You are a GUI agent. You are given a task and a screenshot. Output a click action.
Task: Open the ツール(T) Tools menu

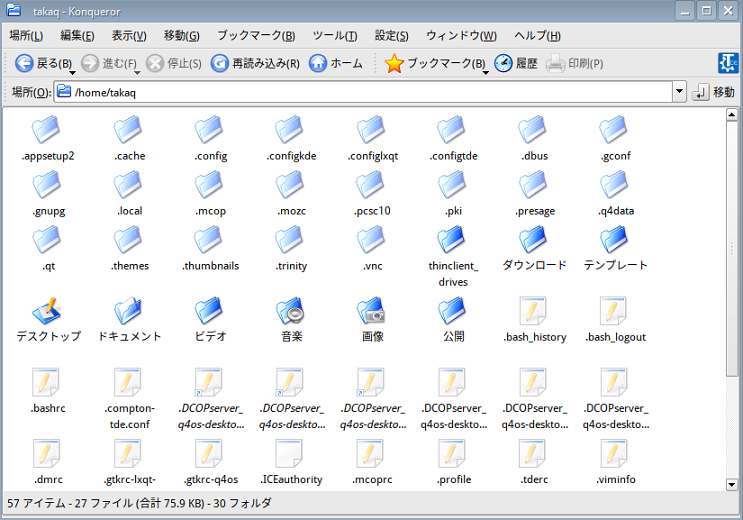[334, 36]
